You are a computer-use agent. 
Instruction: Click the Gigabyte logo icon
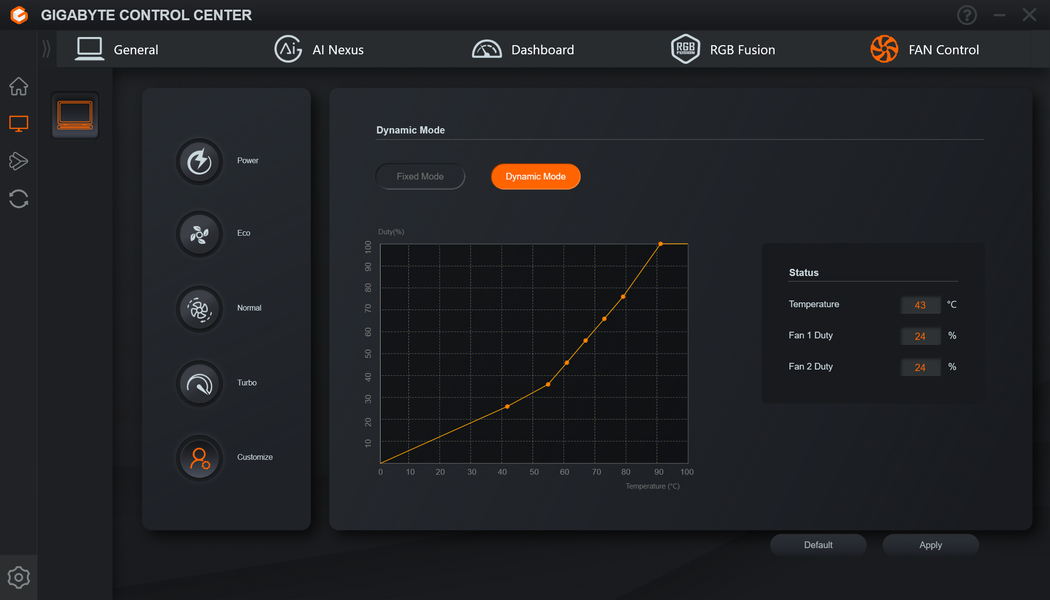19,15
